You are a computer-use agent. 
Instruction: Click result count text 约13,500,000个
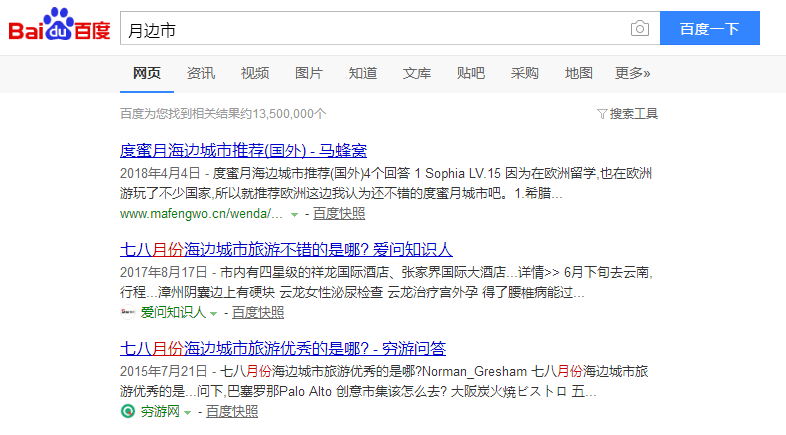click(283, 114)
